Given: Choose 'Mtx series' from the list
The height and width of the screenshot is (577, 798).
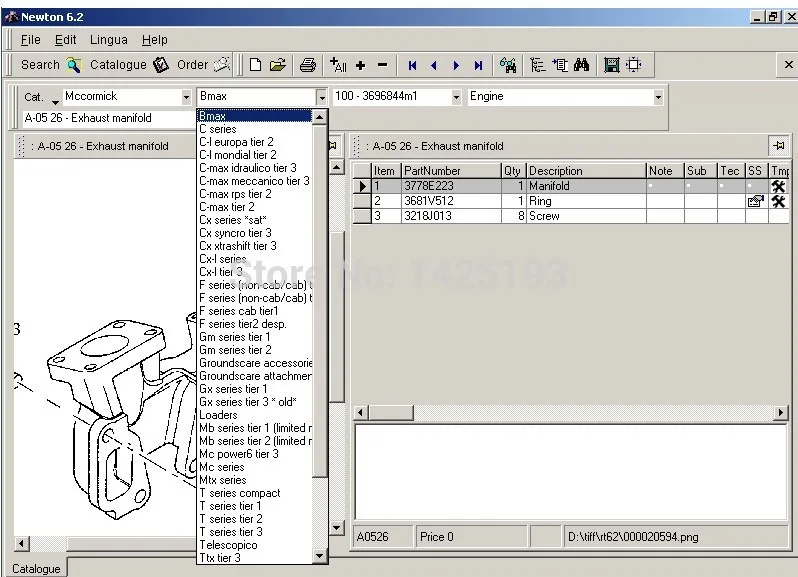Looking at the screenshot, I should (223, 480).
